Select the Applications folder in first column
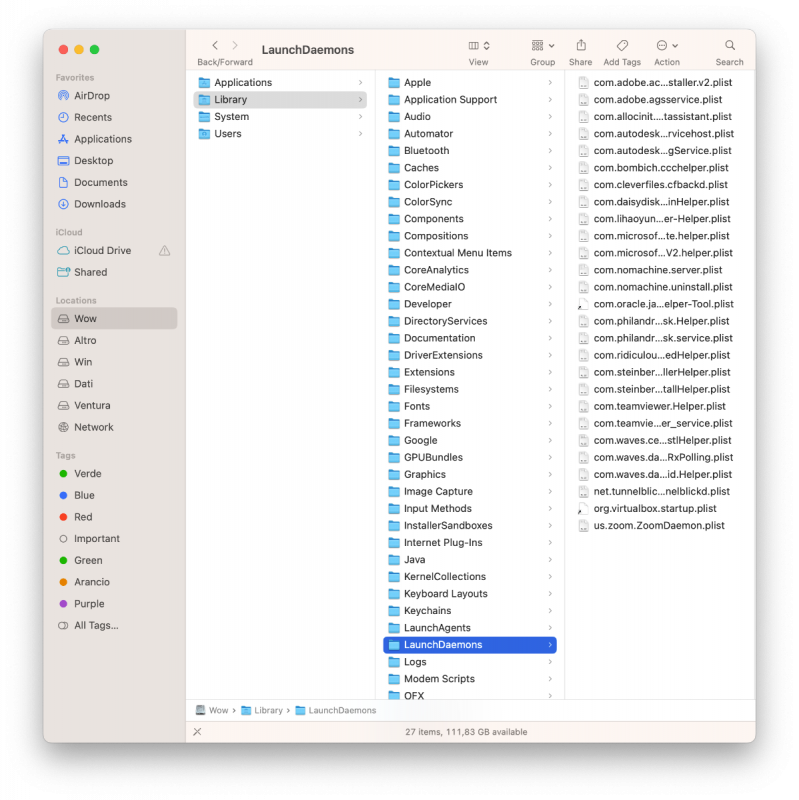The image size is (799, 800). [280, 83]
